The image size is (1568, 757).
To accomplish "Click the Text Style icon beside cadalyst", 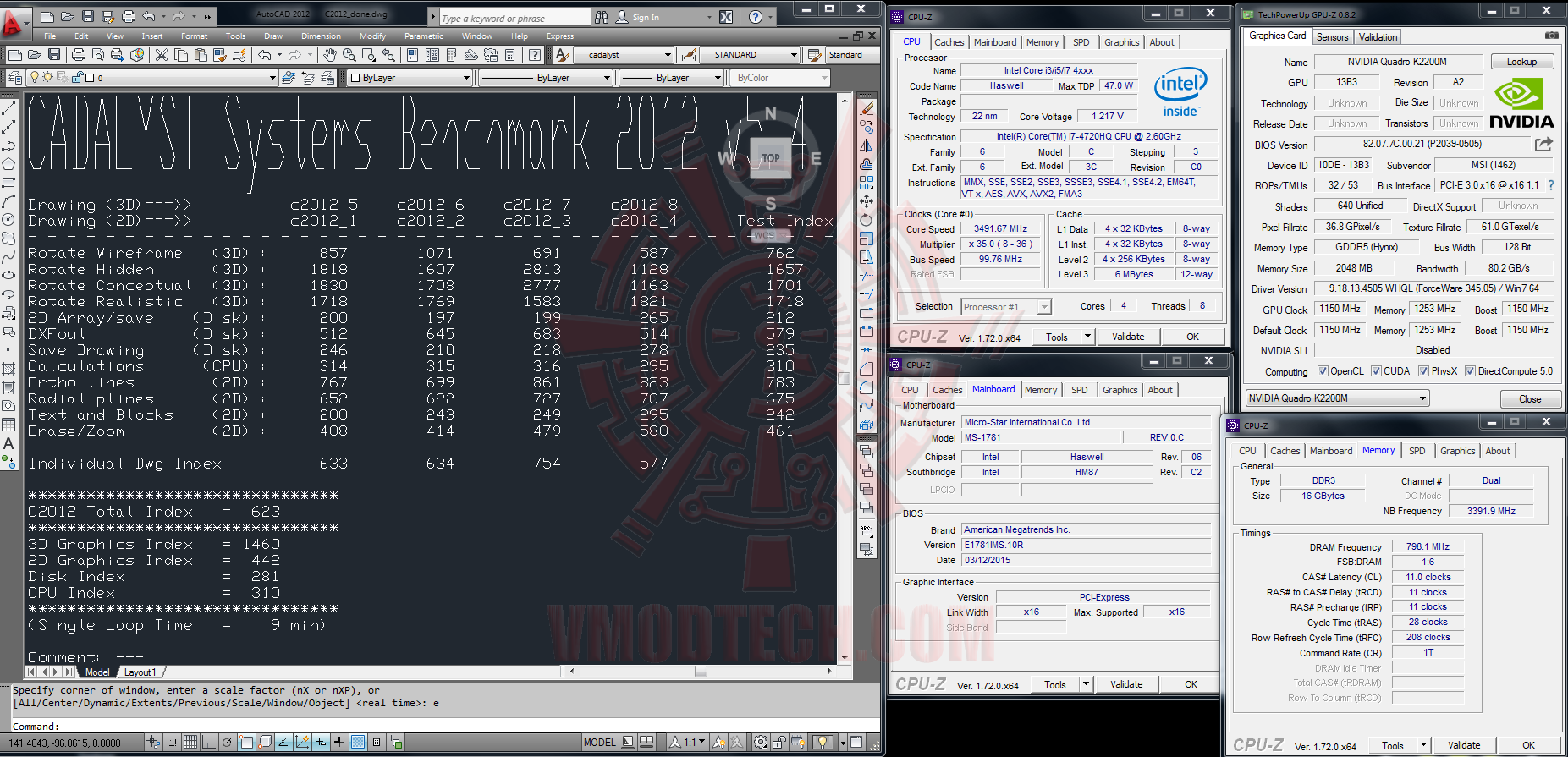I will [563, 55].
